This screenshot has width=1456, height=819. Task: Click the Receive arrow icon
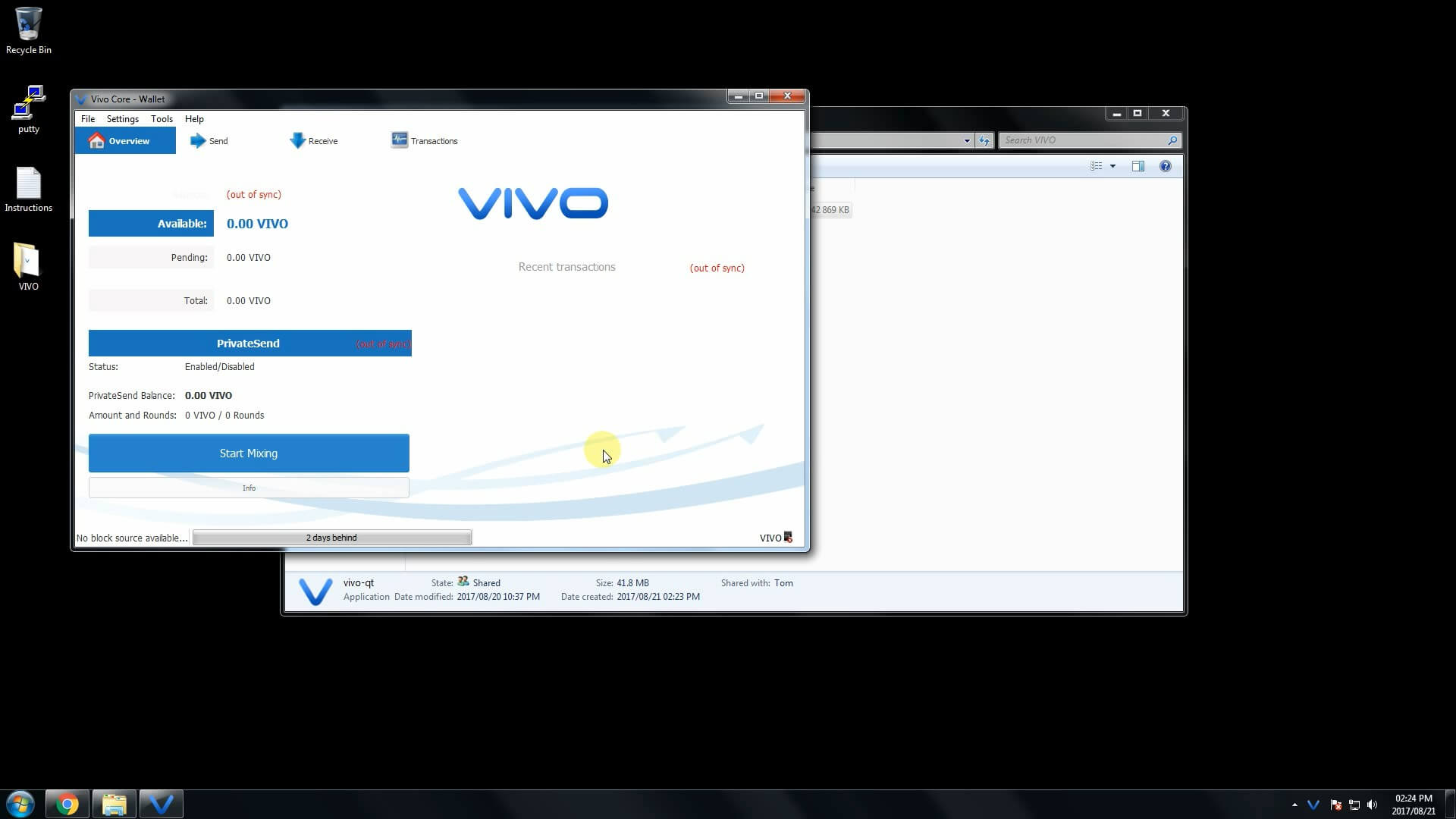pyautogui.click(x=296, y=140)
